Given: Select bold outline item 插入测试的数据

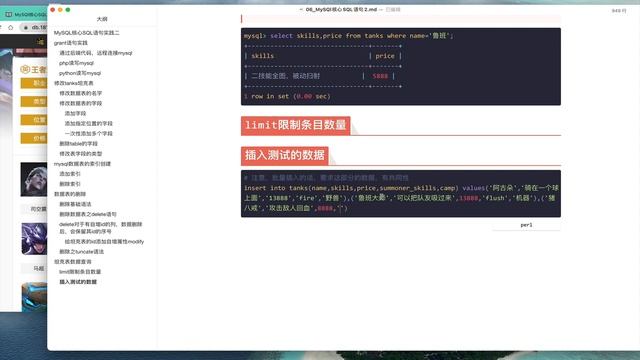Looking at the screenshot, I should pyautogui.click(x=78, y=282).
